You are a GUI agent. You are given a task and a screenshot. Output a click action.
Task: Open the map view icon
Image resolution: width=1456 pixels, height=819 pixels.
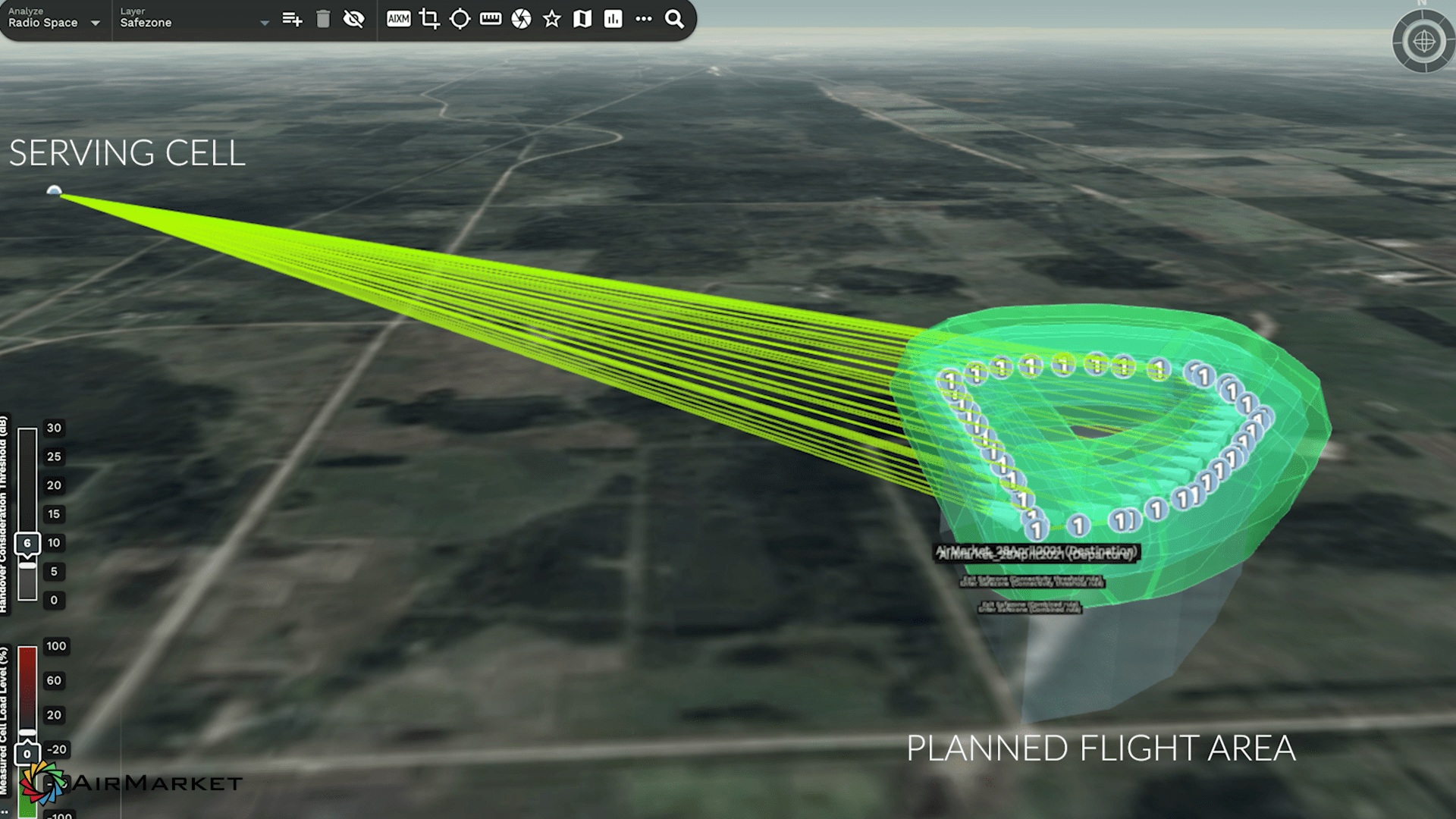(x=582, y=20)
